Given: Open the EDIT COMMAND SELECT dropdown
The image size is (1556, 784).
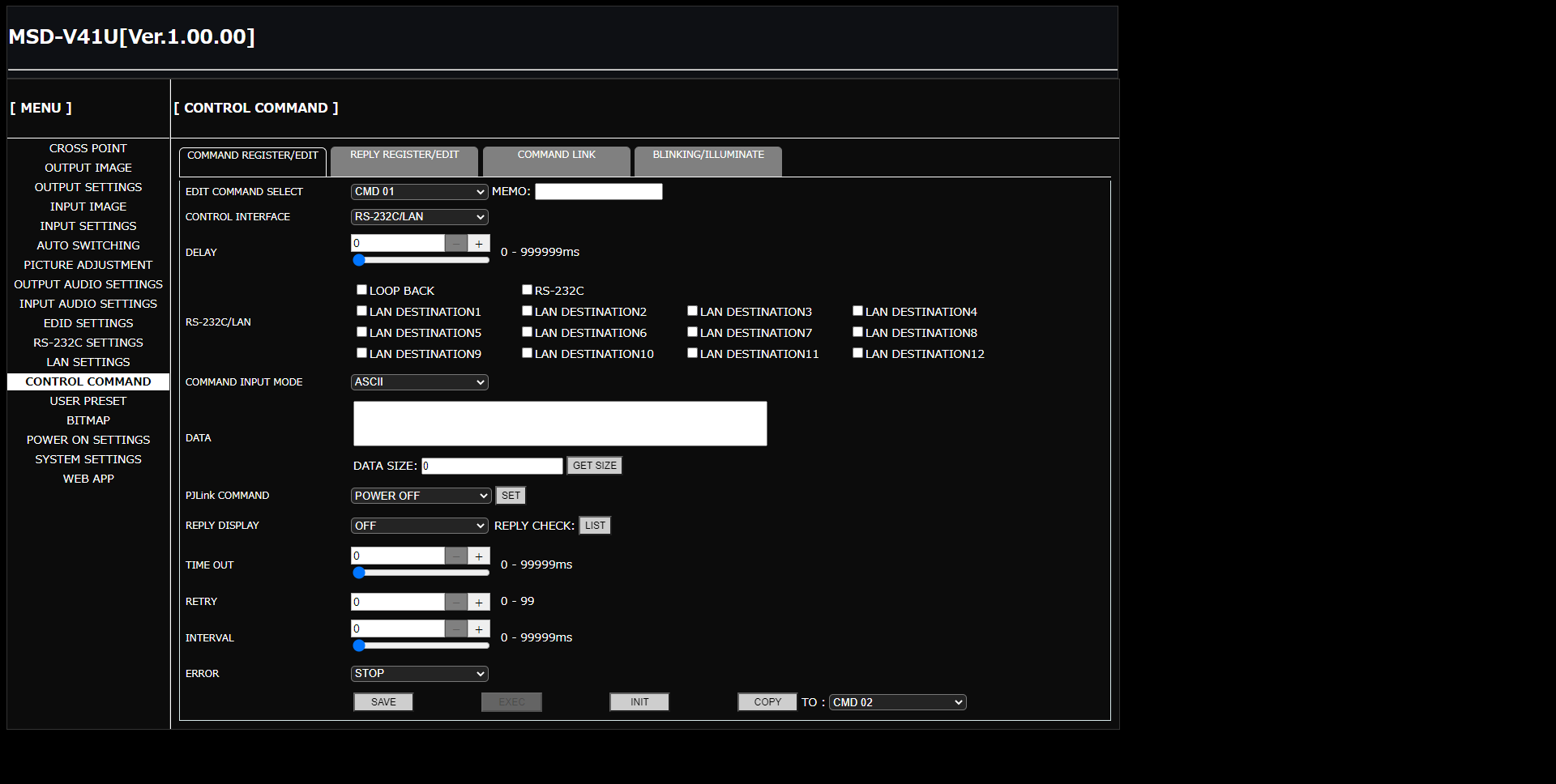Looking at the screenshot, I should coord(419,192).
